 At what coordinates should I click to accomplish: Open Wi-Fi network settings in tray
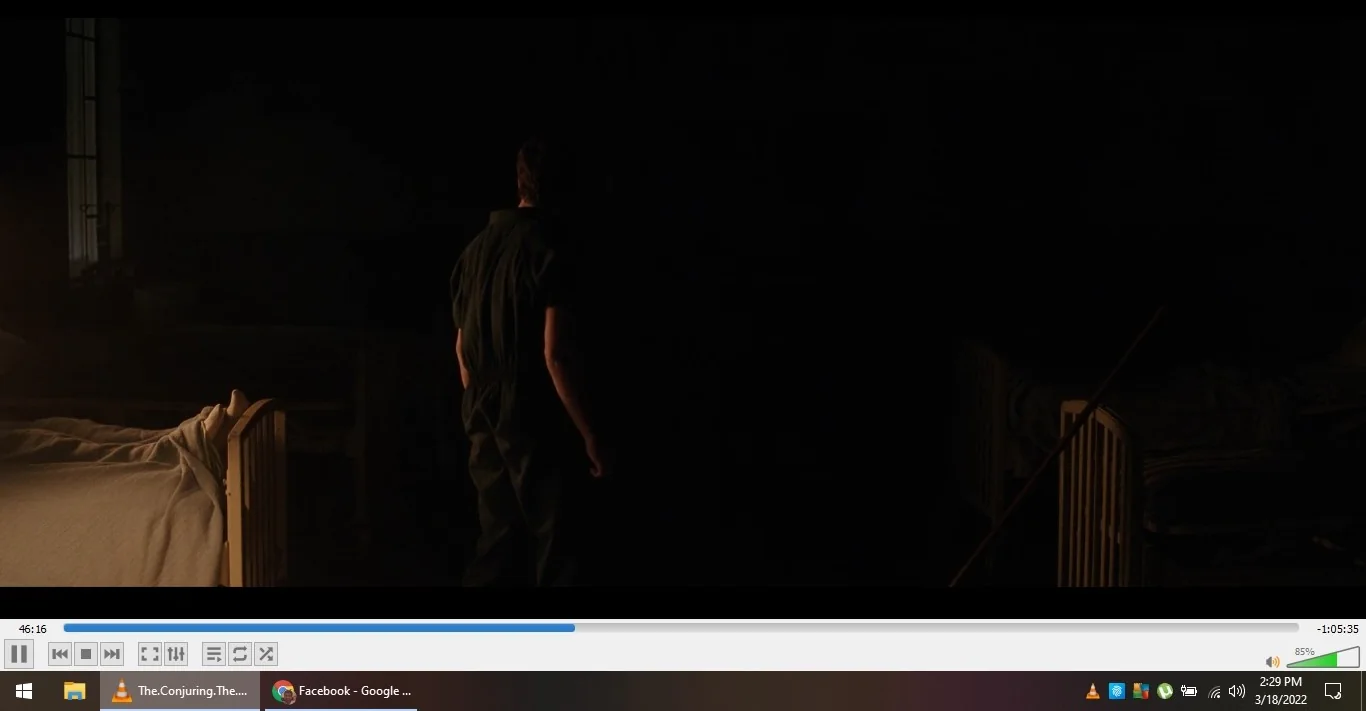1214,691
